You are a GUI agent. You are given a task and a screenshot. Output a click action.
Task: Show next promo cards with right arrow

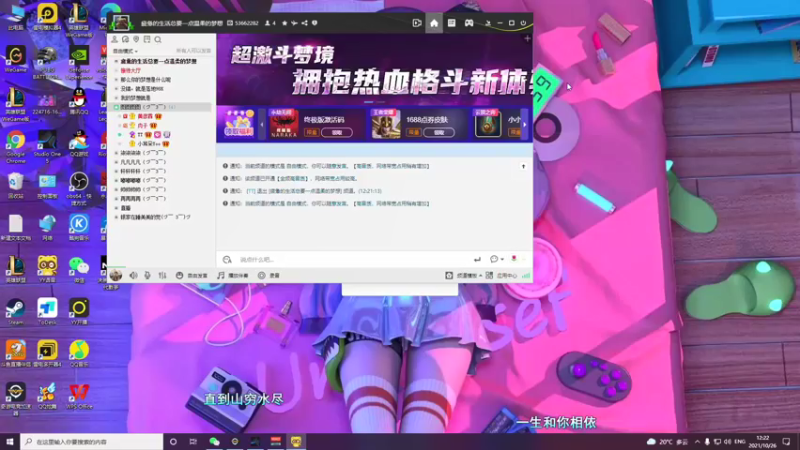coord(524,124)
